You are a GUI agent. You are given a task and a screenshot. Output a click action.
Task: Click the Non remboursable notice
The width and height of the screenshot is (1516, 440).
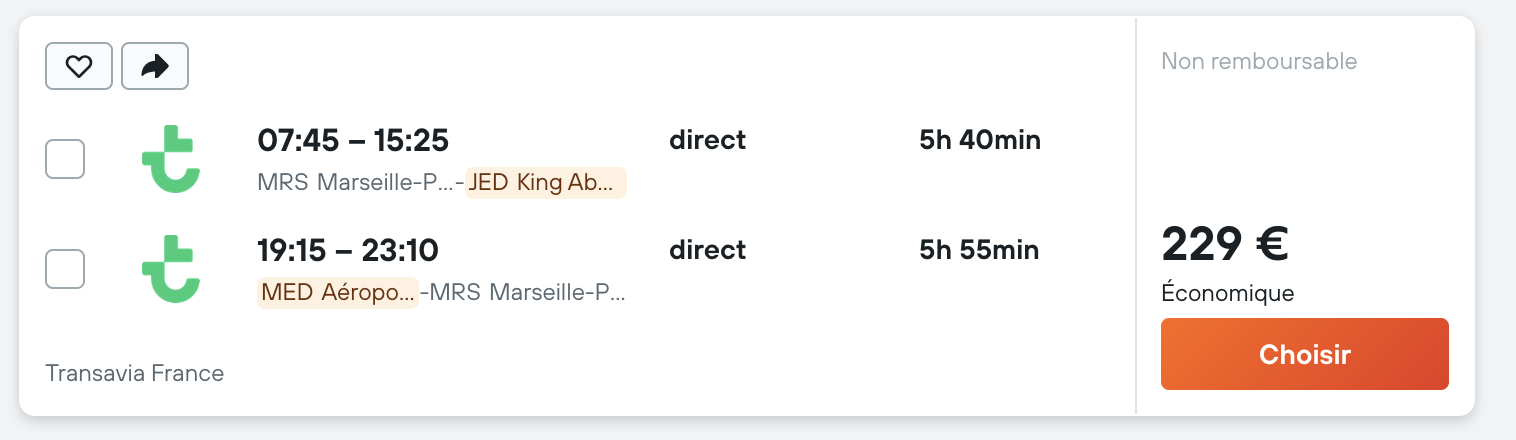tap(1259, 61)
